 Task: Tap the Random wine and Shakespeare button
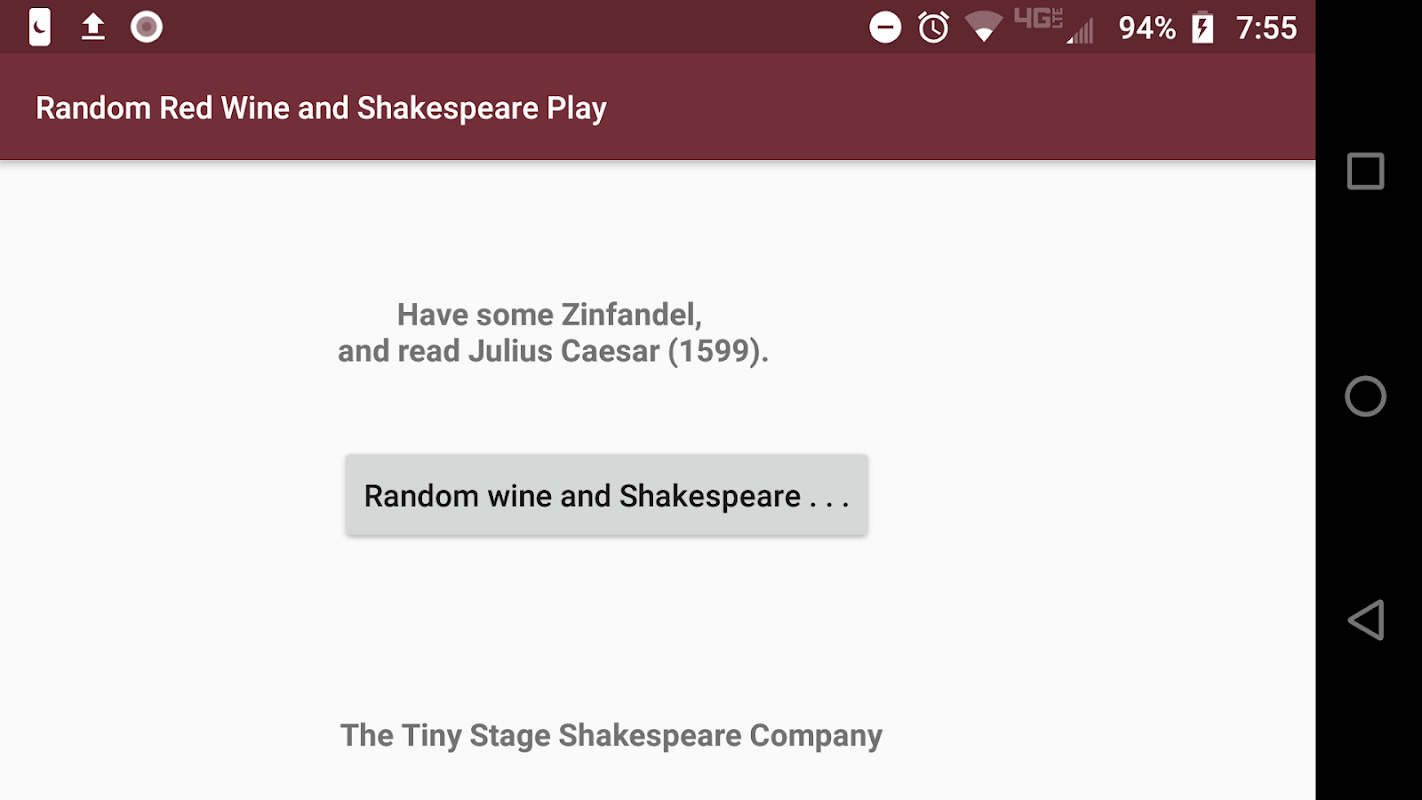coord(606,496)
